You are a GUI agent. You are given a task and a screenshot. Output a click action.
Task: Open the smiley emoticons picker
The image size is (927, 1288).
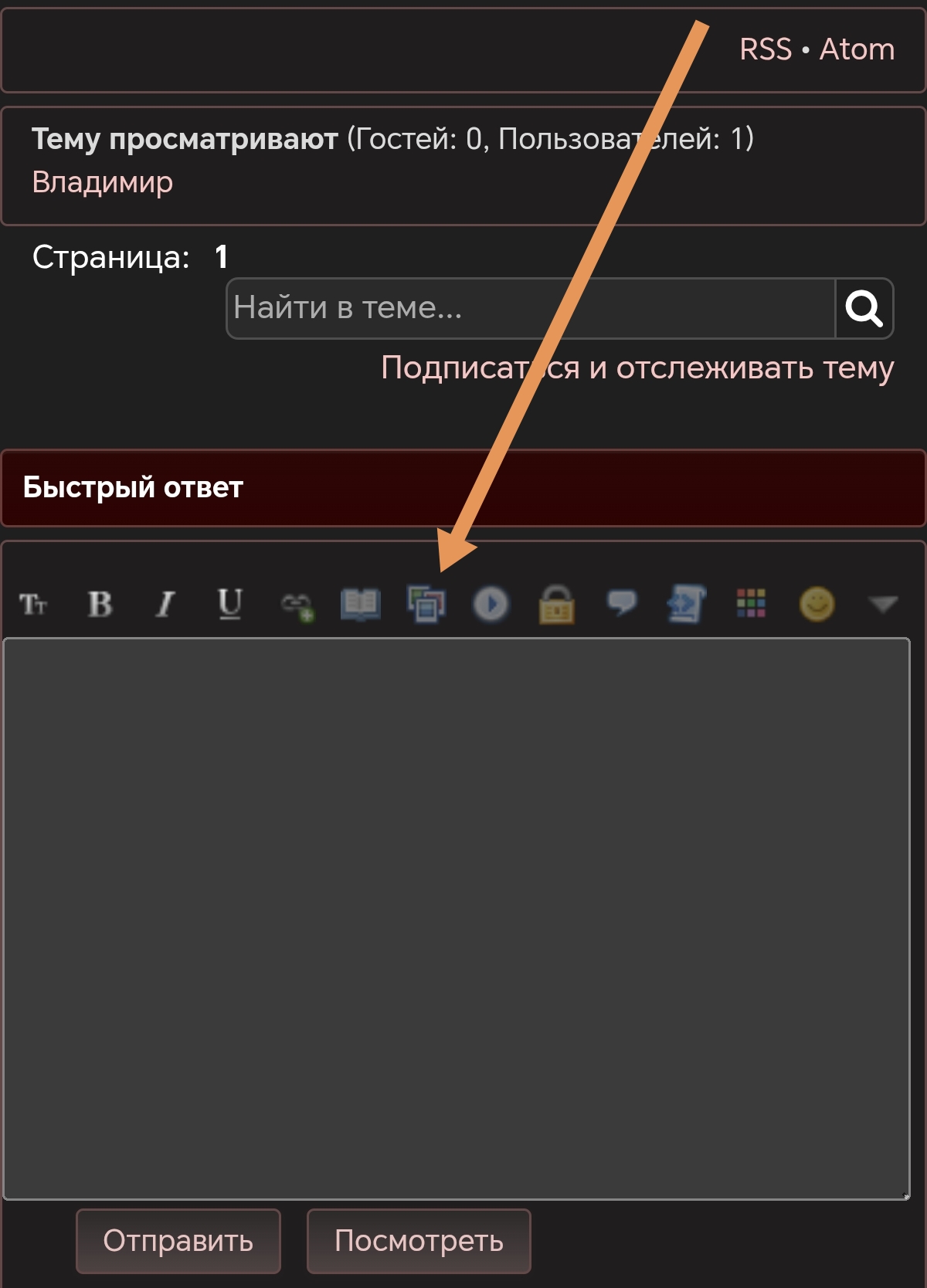817,604
